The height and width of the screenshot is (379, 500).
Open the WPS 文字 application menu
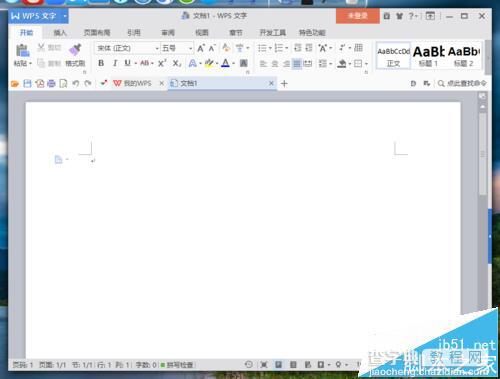point(38,16)
